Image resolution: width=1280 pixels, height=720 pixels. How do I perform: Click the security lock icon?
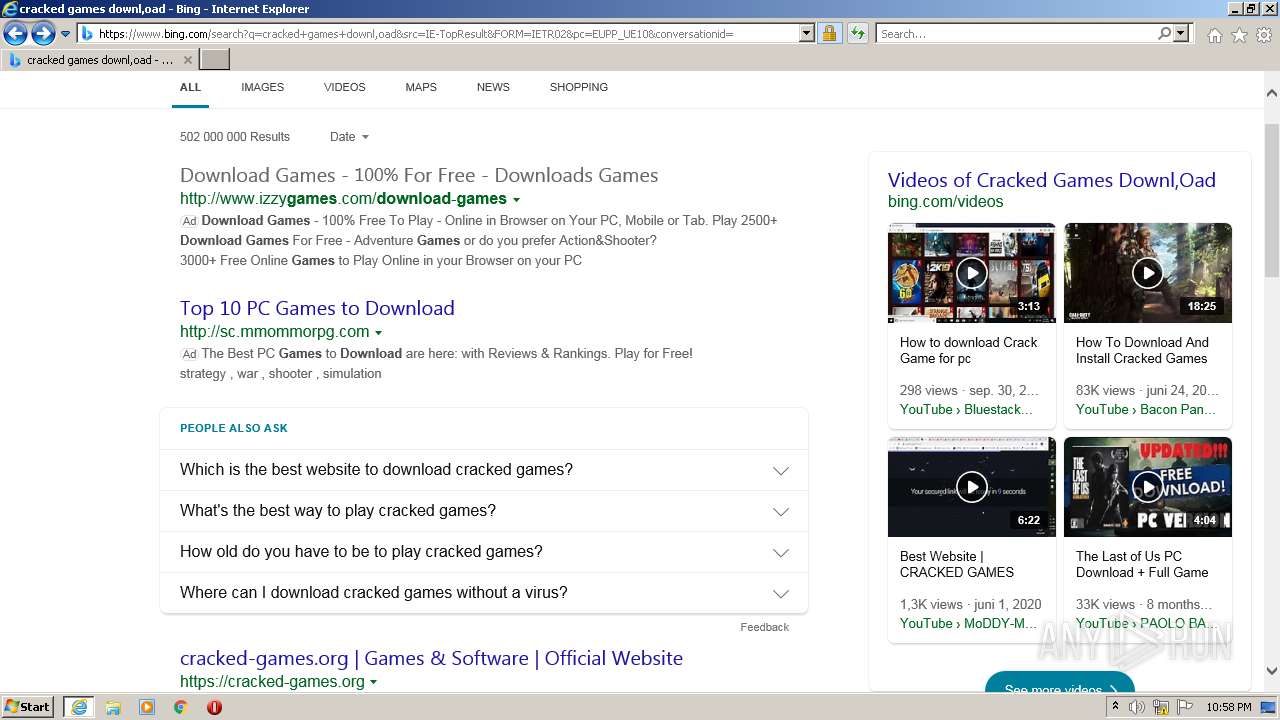[x=829, y=34]
